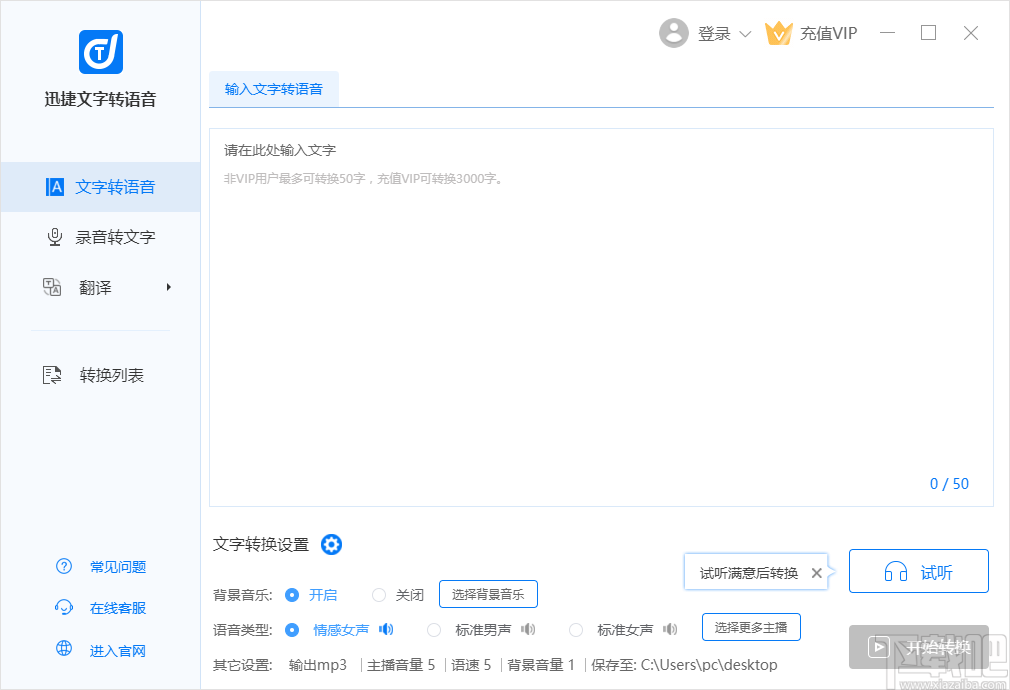Click the 选择背景音乐 button
This screenshot has height=690, width=1010.
pos(488,594)
